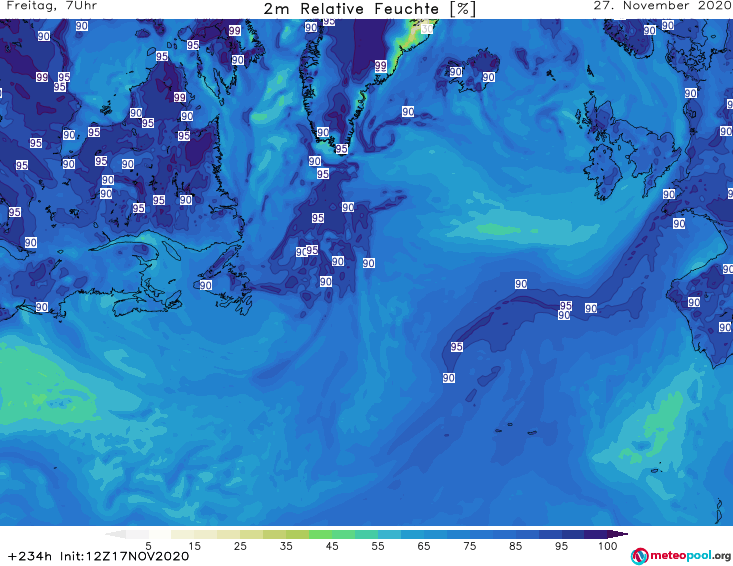733x566 pixels.
Task: Click the colorbar tick label 85
Action: point(515,546)
